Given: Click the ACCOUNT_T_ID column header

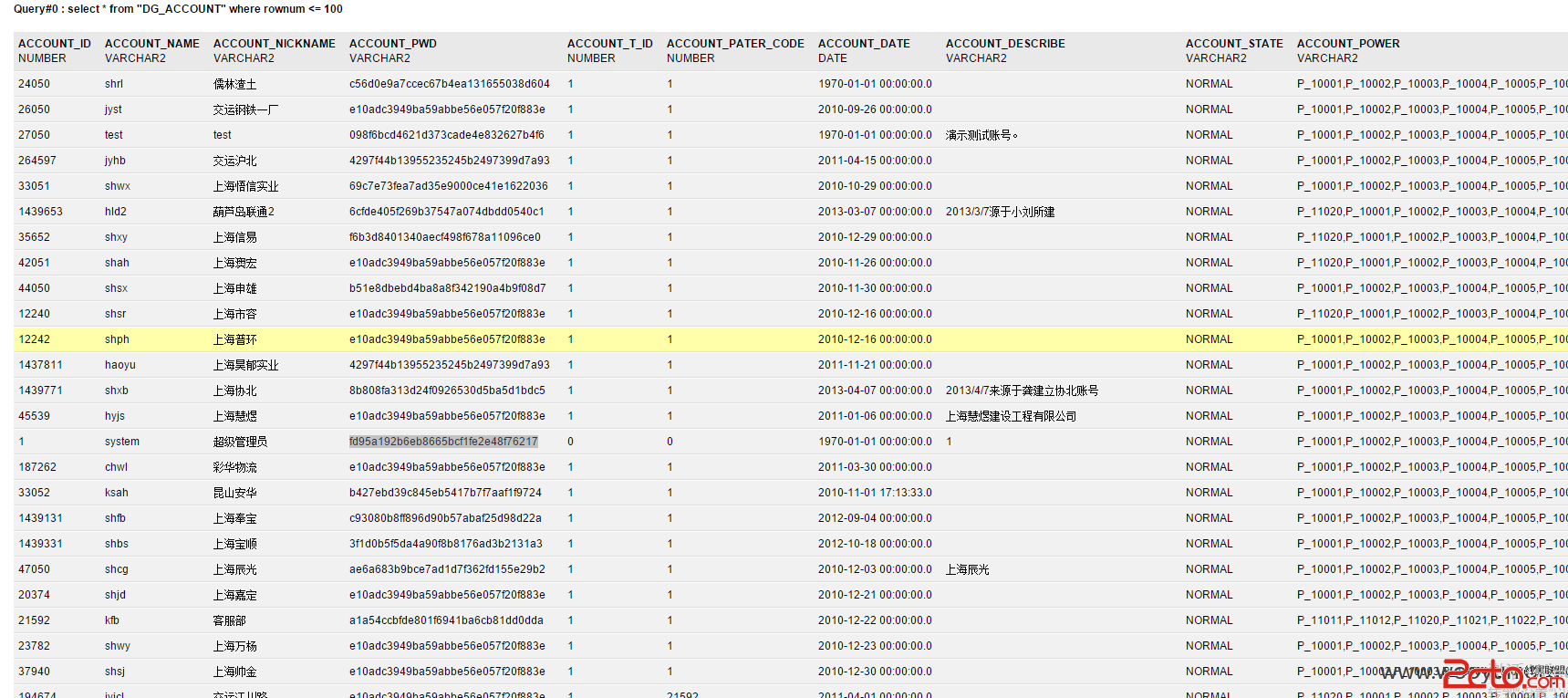Looking at the screenshot, I should (x=610, y=44).
